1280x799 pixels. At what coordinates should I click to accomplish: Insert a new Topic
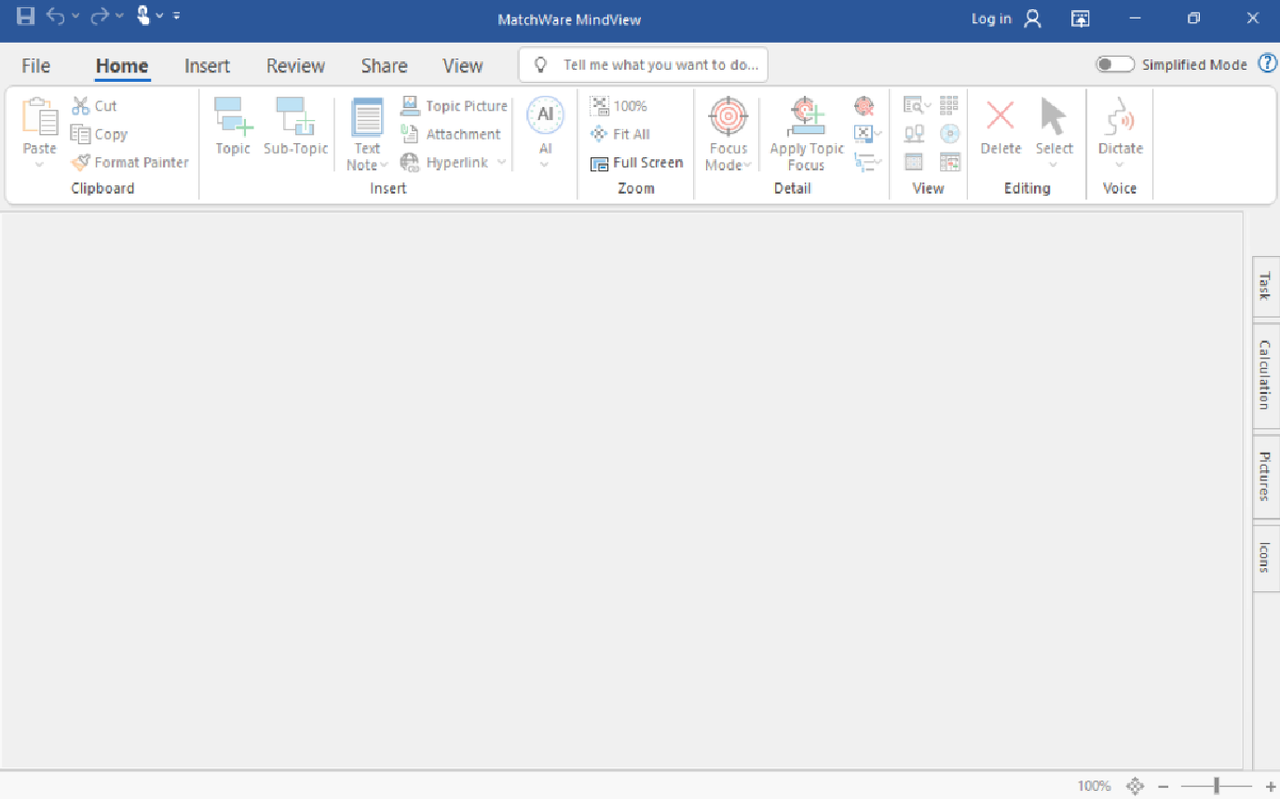tap(233, 126)
